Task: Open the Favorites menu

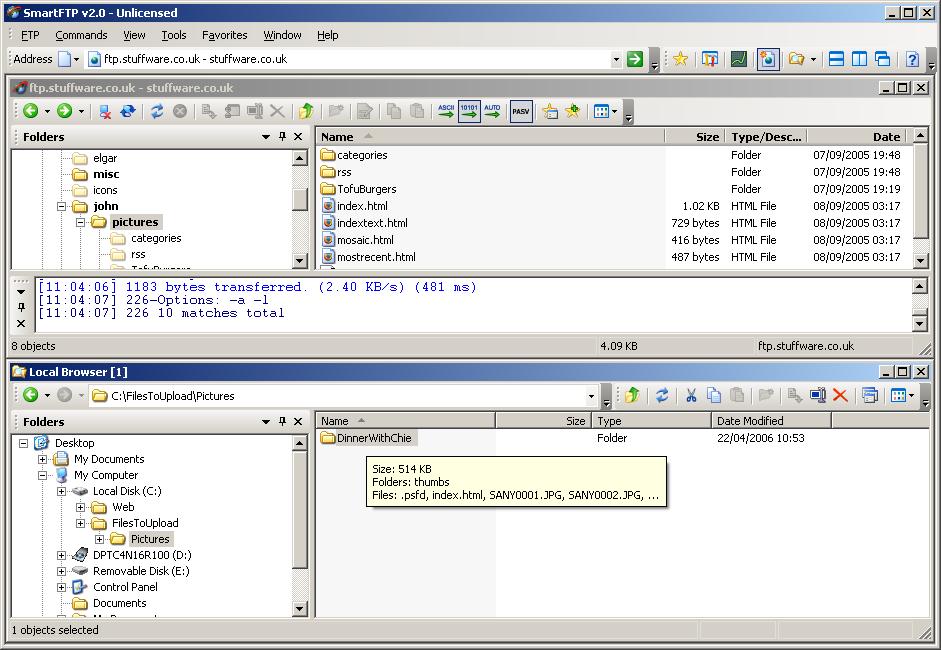Action: pos(224,35)
